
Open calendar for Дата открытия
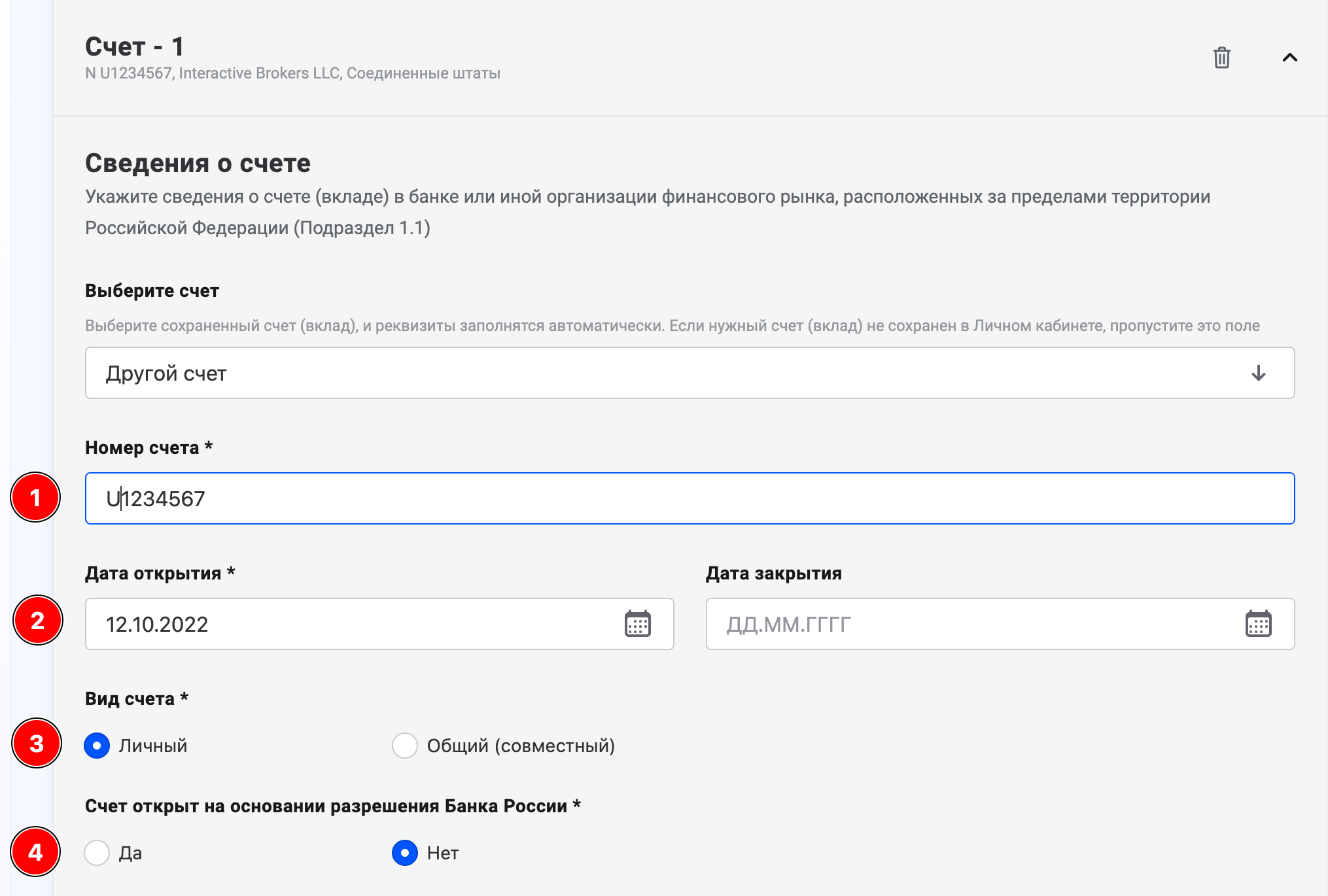(x=637, y=624)
